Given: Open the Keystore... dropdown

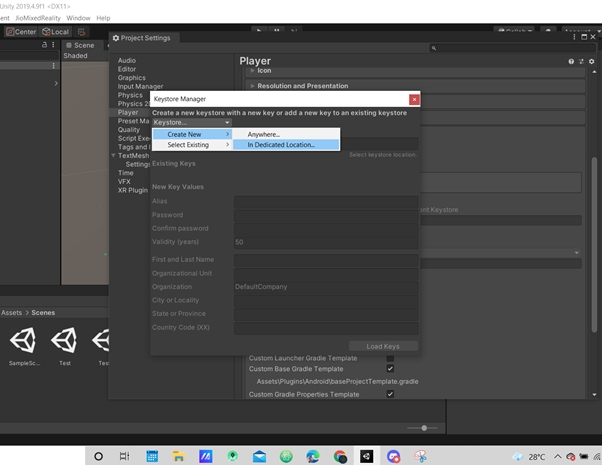Looking at the screenshot, I should (x=192, y=122).
